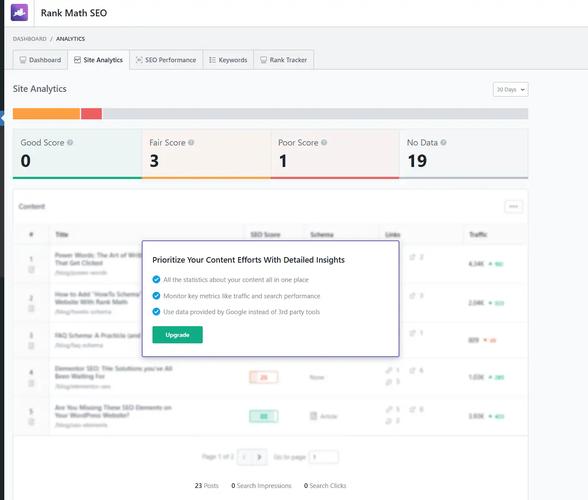Follow the DASHBOARD breadcrumb link
Image resolution: width=588 pixels, height=500 pixels.
point(30,39)
